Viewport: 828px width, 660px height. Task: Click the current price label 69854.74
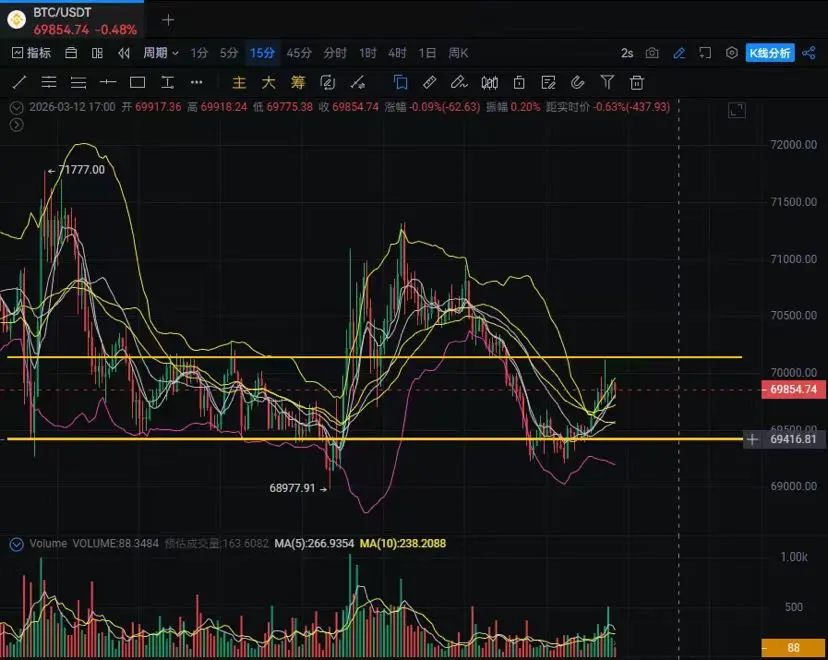click(x=794, y=390)
